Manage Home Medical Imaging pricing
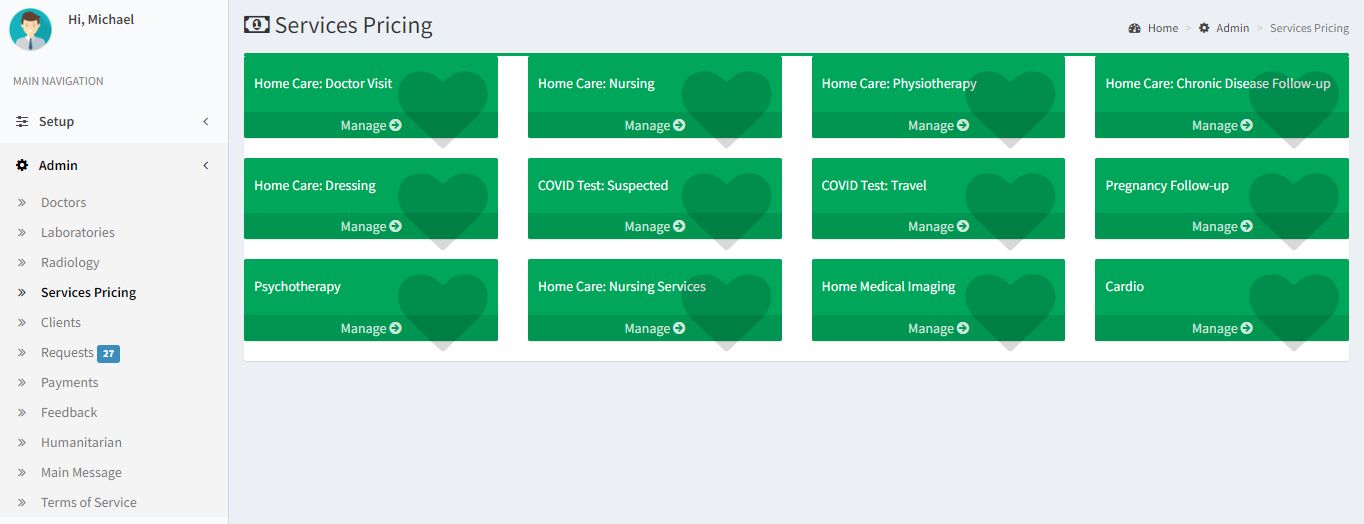 click(938, 328)
